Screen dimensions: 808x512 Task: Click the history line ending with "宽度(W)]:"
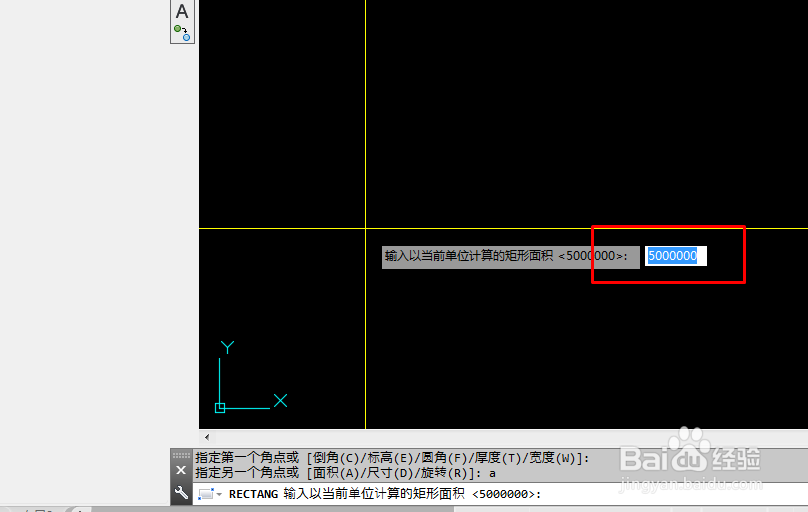point(392,457)
